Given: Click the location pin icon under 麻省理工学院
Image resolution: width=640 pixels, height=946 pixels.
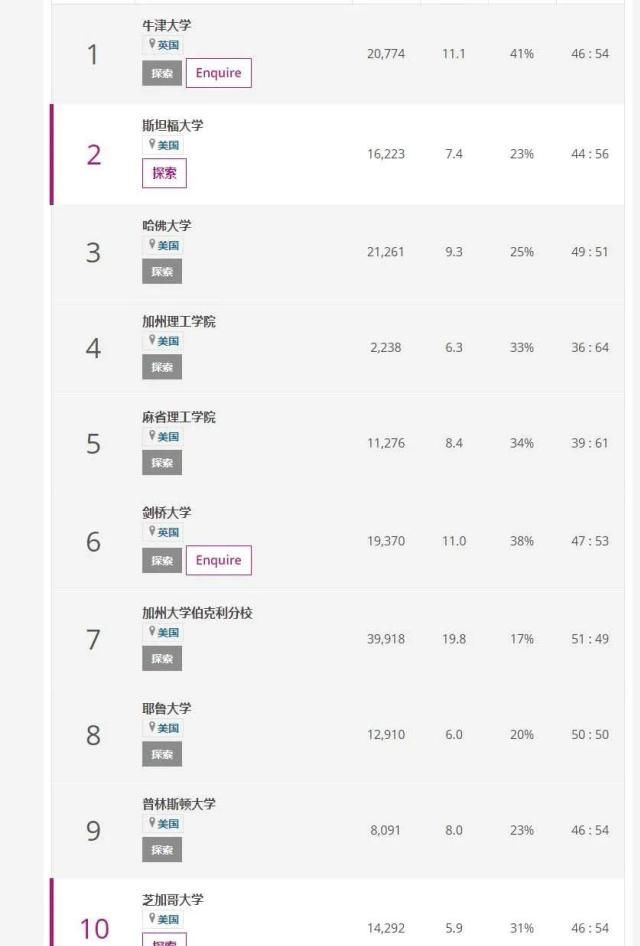Looking at the screenshot, I should click(x=152, y=436).
